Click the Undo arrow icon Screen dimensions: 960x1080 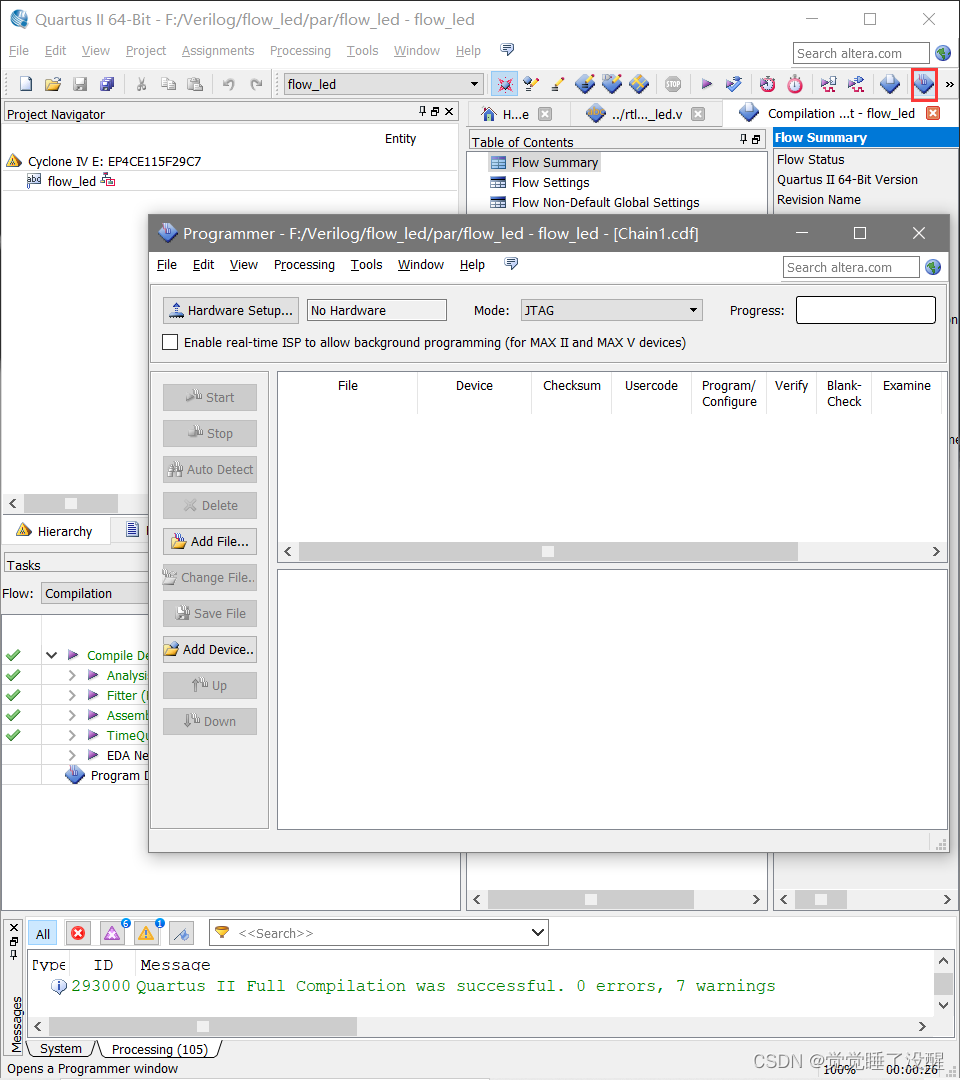229,84
